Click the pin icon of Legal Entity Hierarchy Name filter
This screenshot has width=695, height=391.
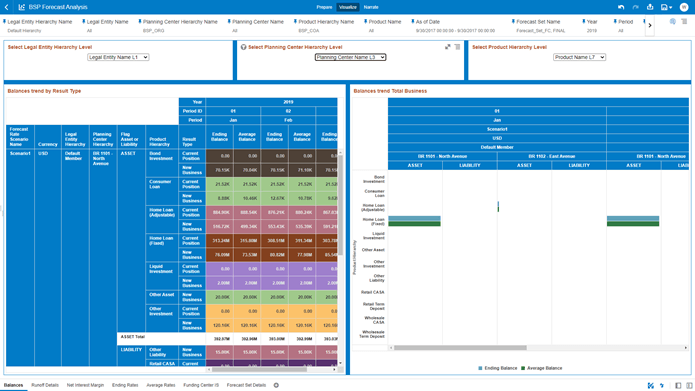4,21
